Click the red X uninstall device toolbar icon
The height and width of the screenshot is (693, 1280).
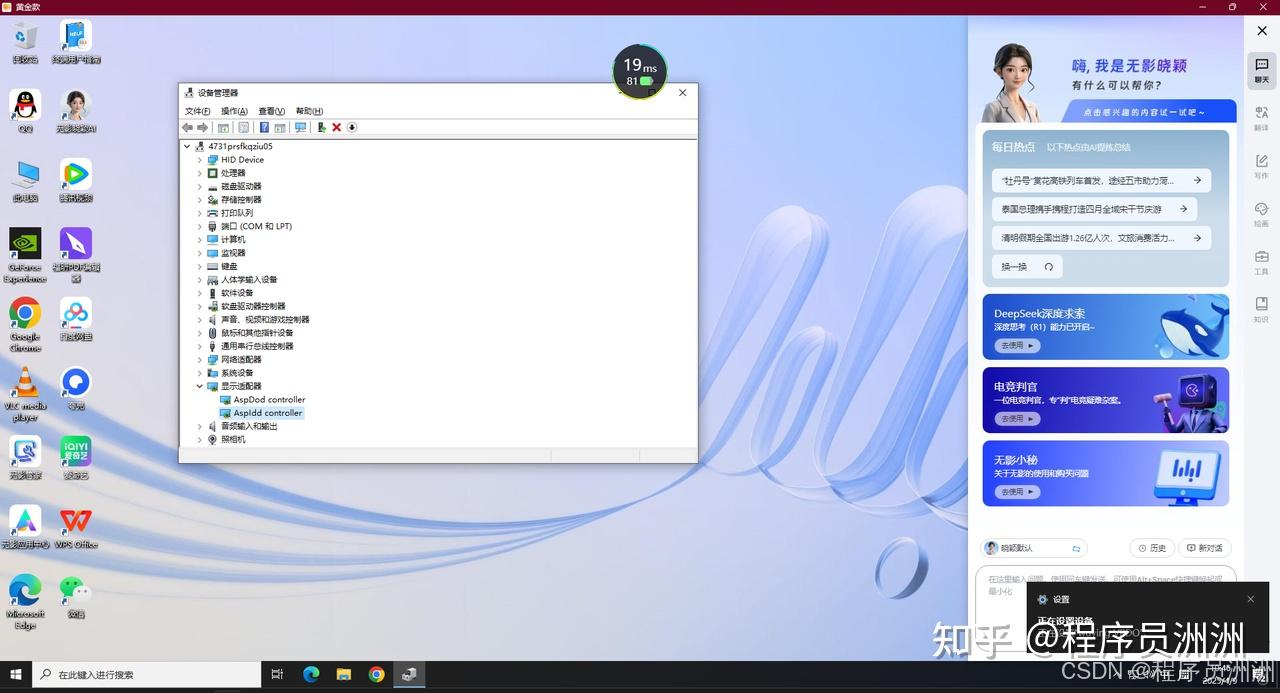pyautogui.click(x=337, y=127)
